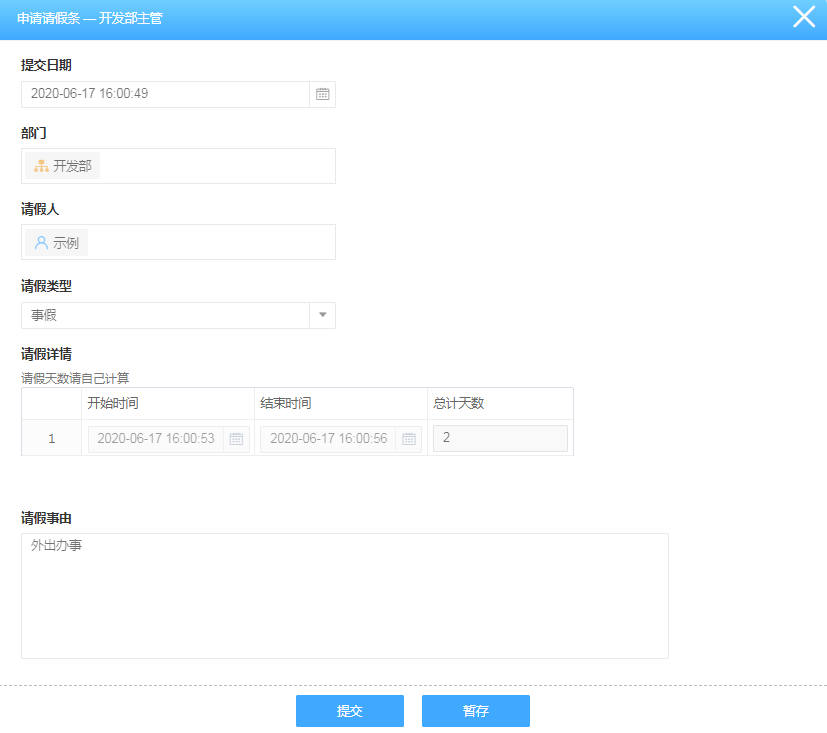Image resolution: width=827 pixels, height=733 pixels.
Task: Click the 部门 selection field
Action: [x=178, y=166]
